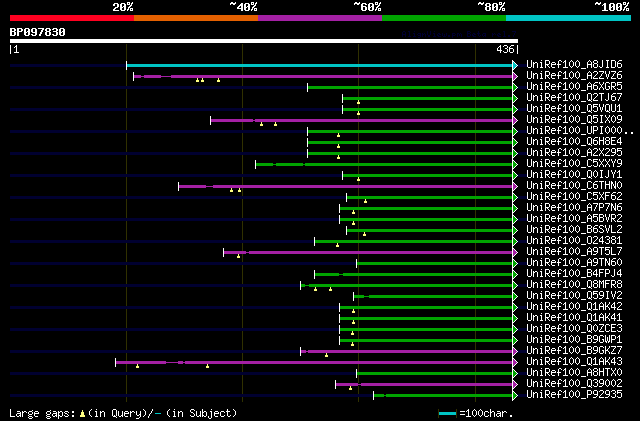This screenshot has width=640, height=421.
Task: Click the ~100% label above the color scale
Action: coord(612,7)
